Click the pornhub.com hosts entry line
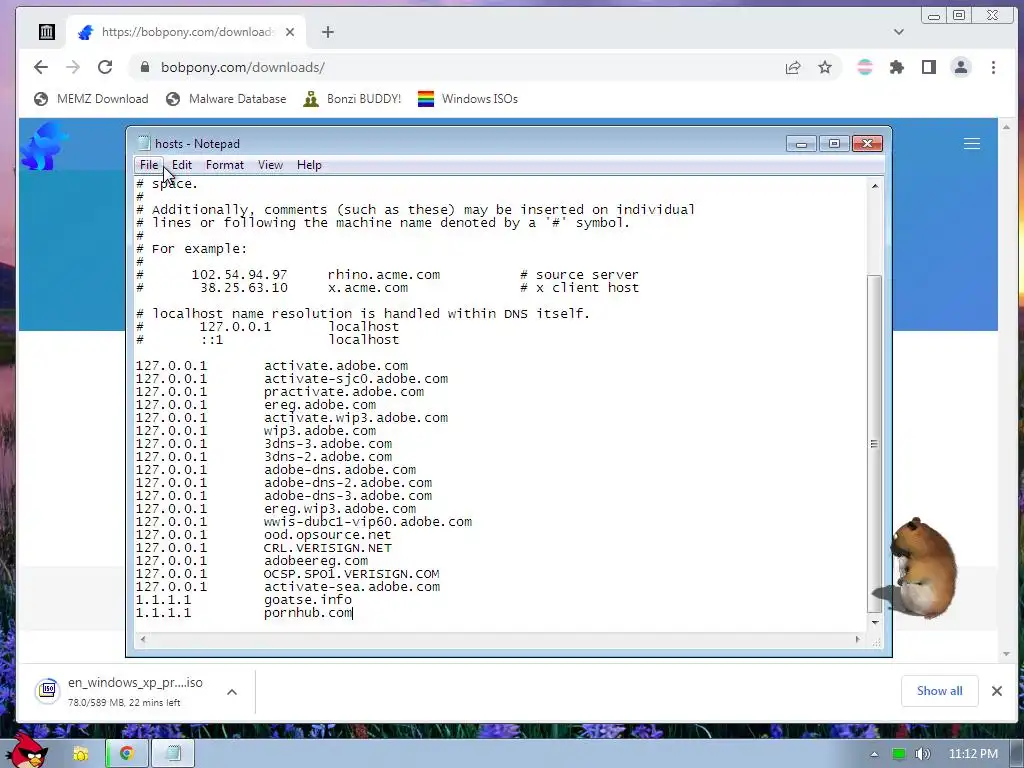 (x=244, y=613)
